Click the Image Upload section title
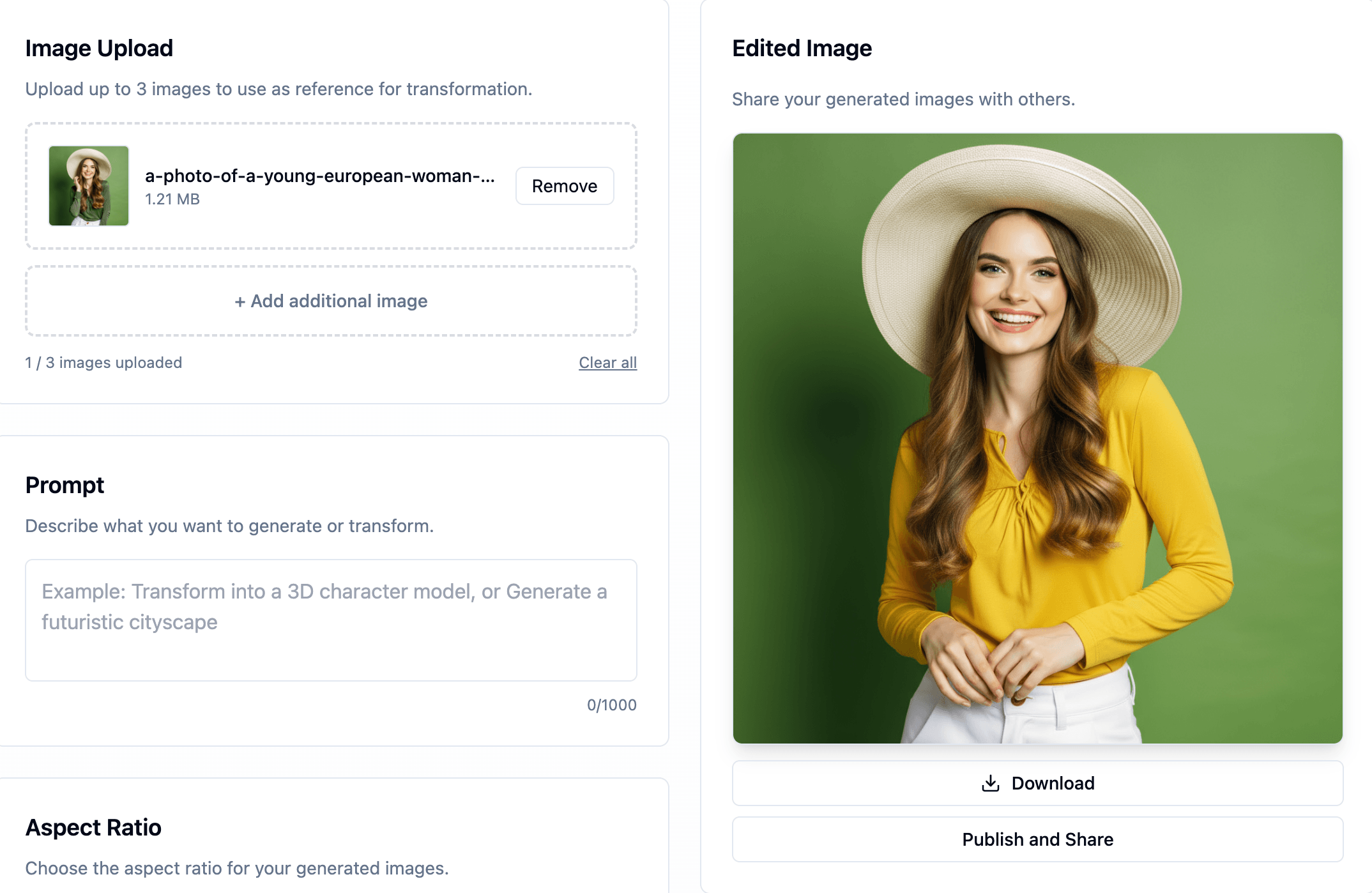Image resolution: width=1372 pixels, height=893 pixels. coord(99,48)
